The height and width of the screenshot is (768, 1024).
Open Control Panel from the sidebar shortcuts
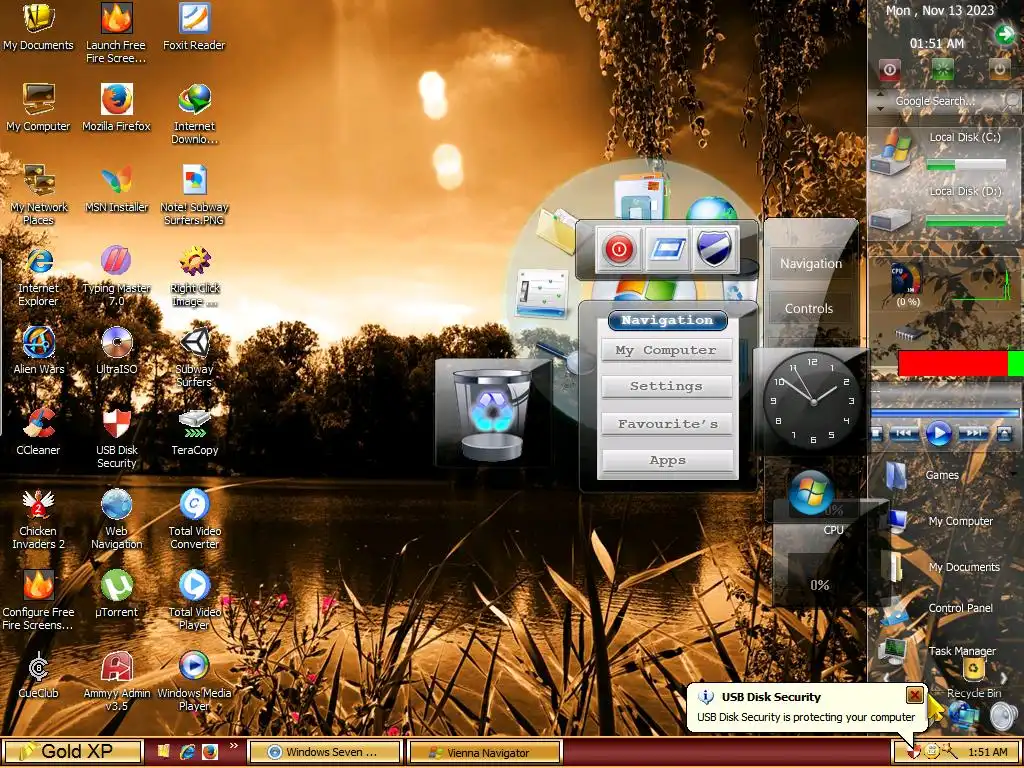tap(938, 609)
